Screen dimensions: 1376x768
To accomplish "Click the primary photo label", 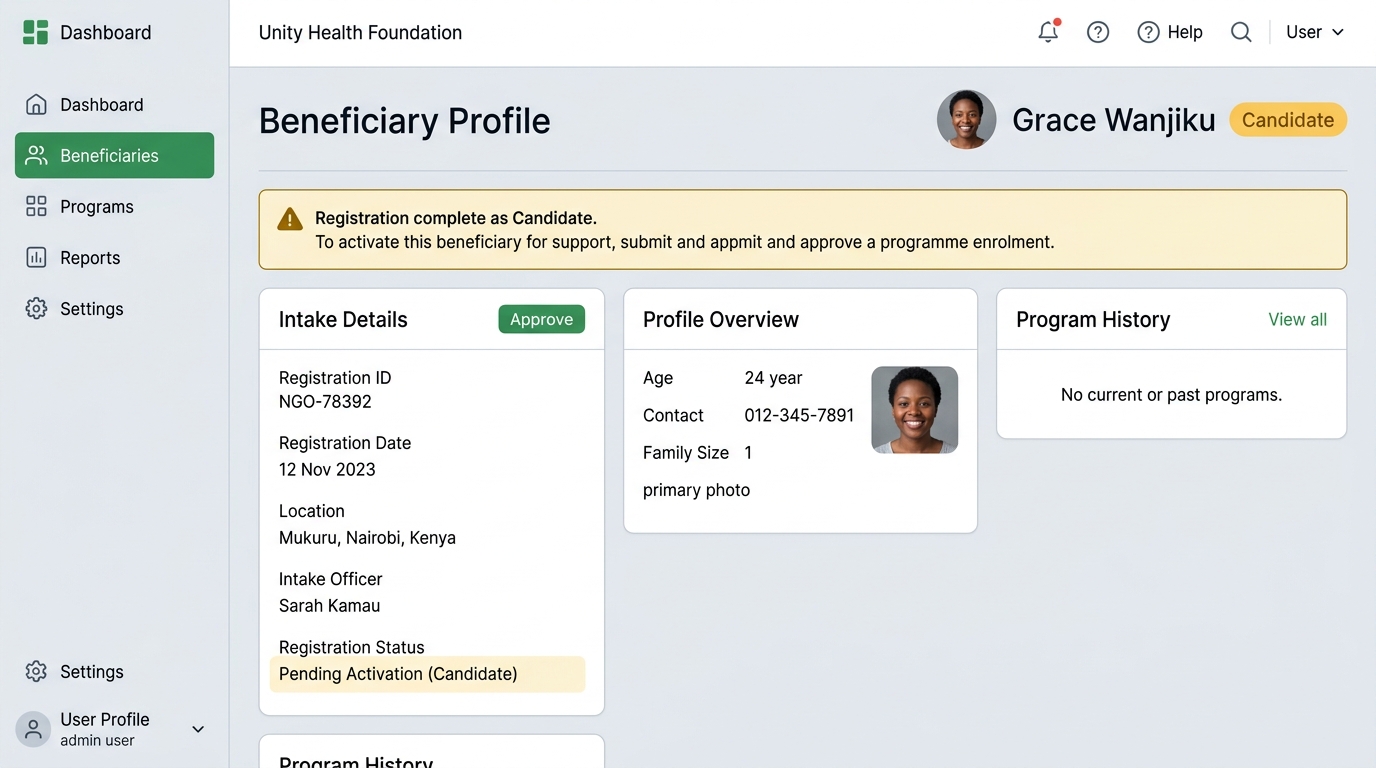I will [696, 490].
